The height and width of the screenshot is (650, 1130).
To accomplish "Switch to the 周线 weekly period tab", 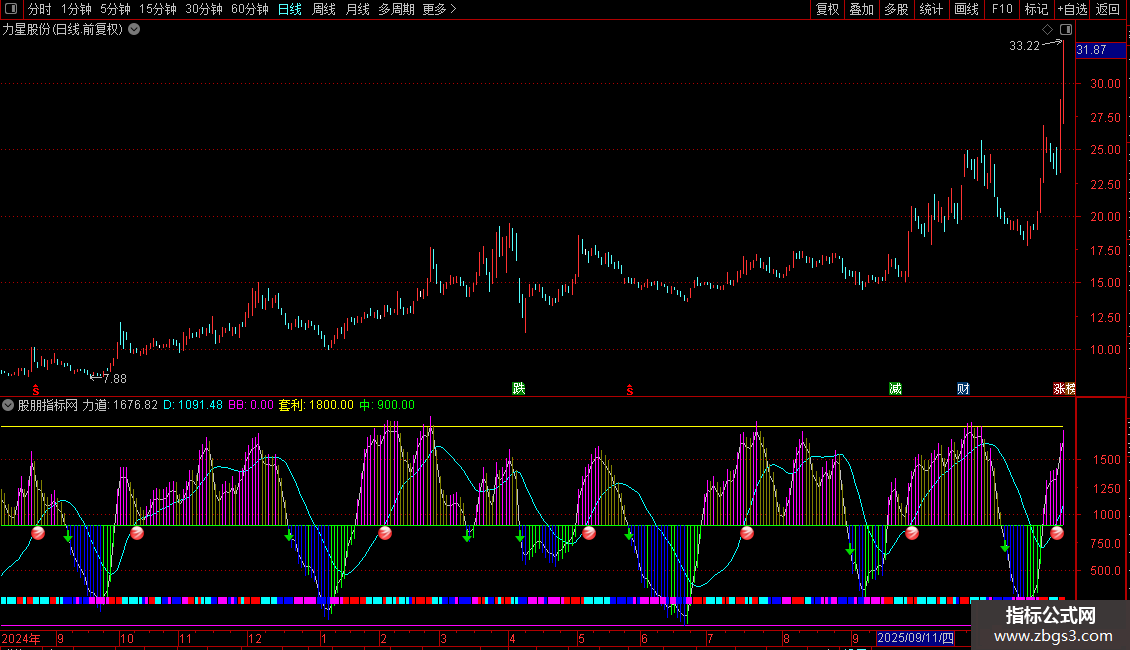I will point(324,9).
